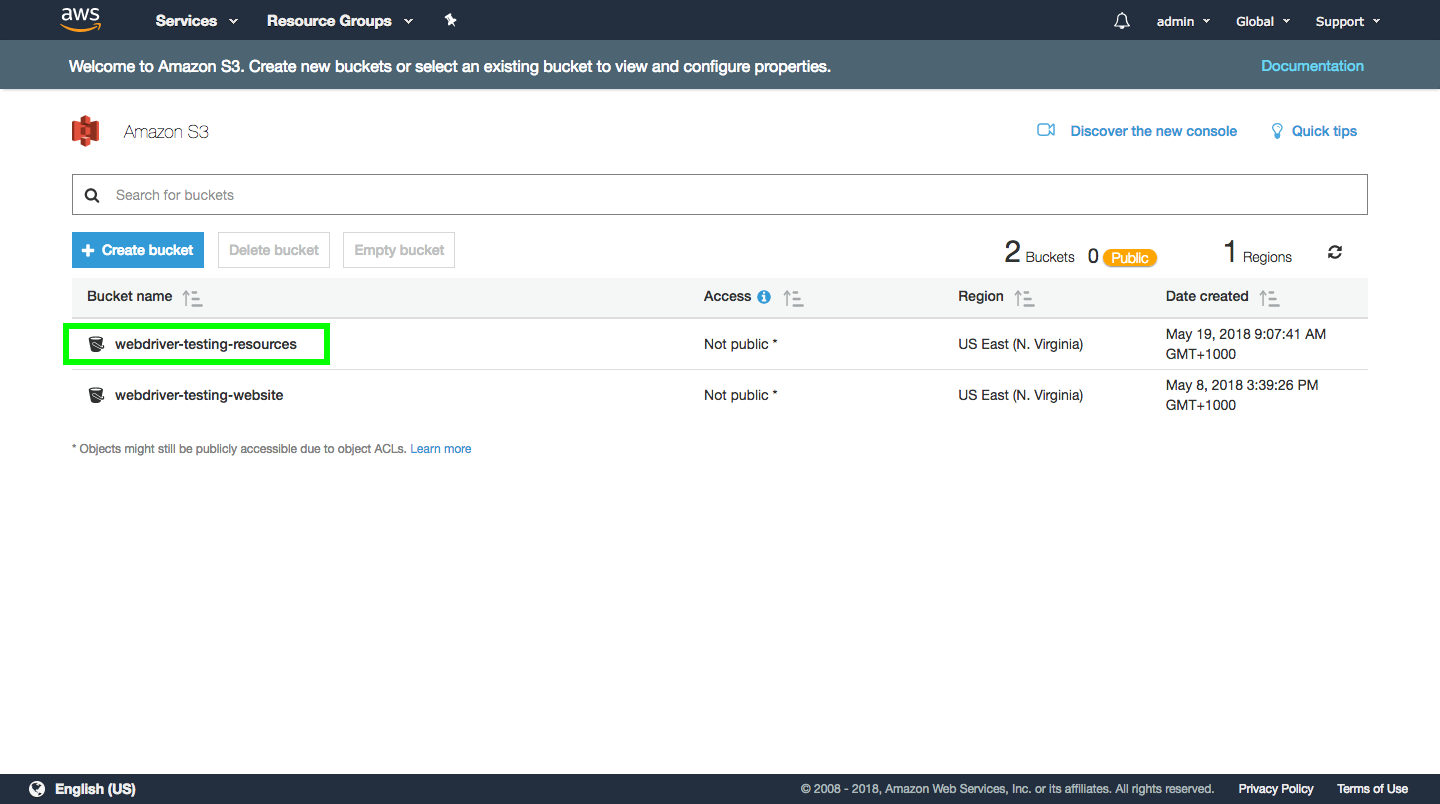Image resolution: width=1440 pixels, height=804 pixels.
Task: Open the notifications bell icon
Action: click(x=1121, y=21)
